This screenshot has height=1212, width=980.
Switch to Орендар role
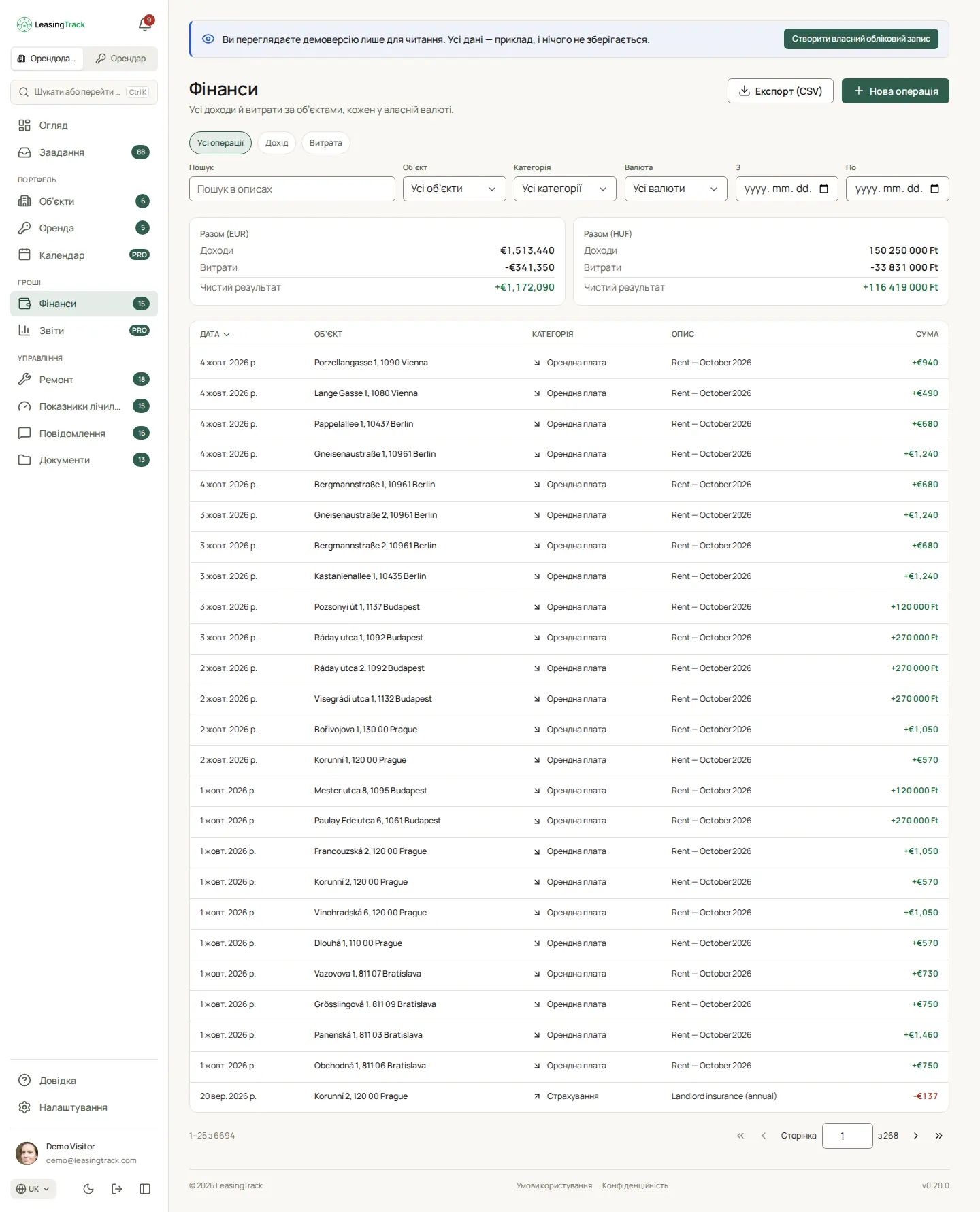tap(120, 59)
